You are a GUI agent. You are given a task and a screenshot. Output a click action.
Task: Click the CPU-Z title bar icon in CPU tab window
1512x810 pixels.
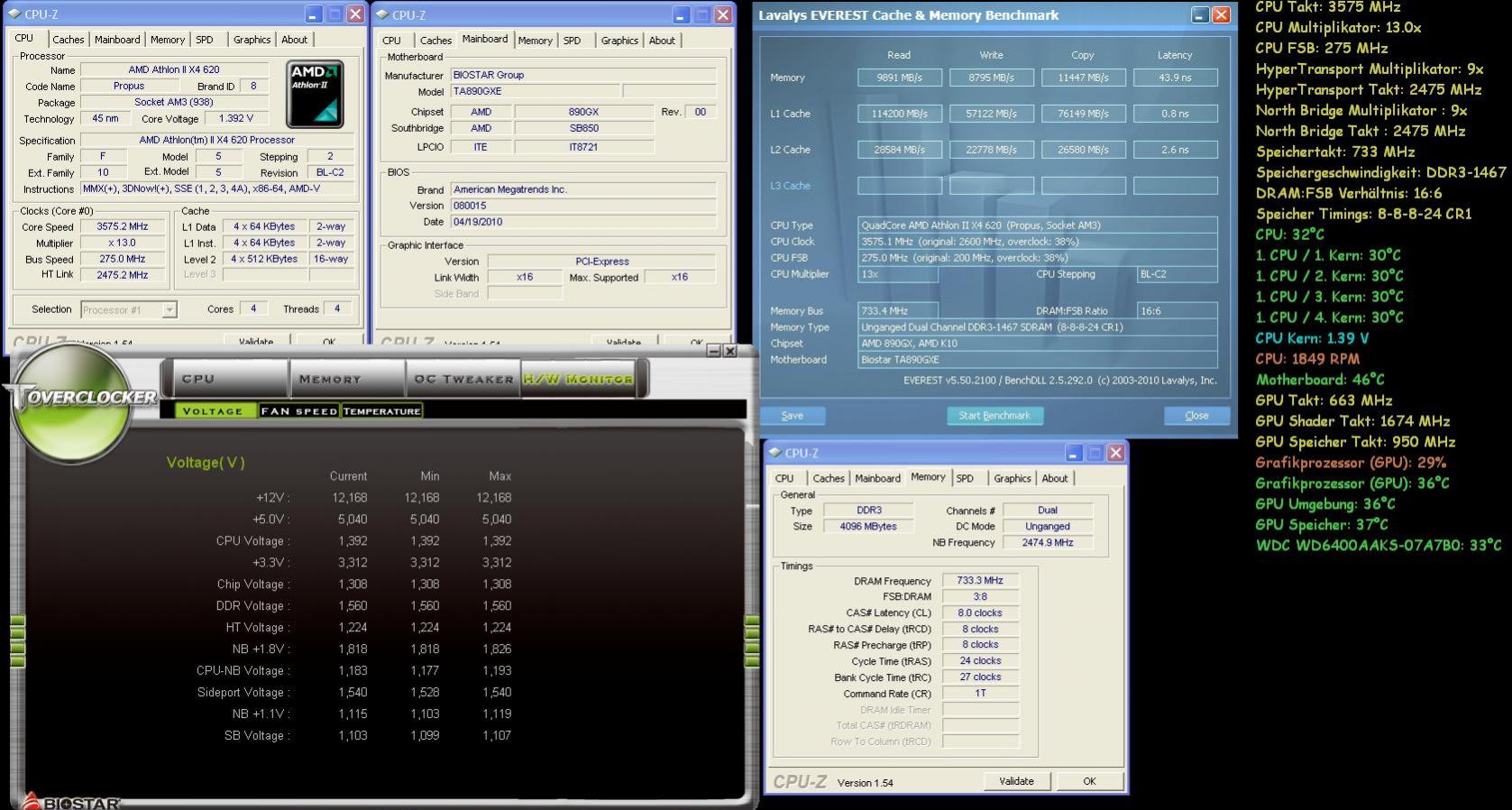pos(15,14)
